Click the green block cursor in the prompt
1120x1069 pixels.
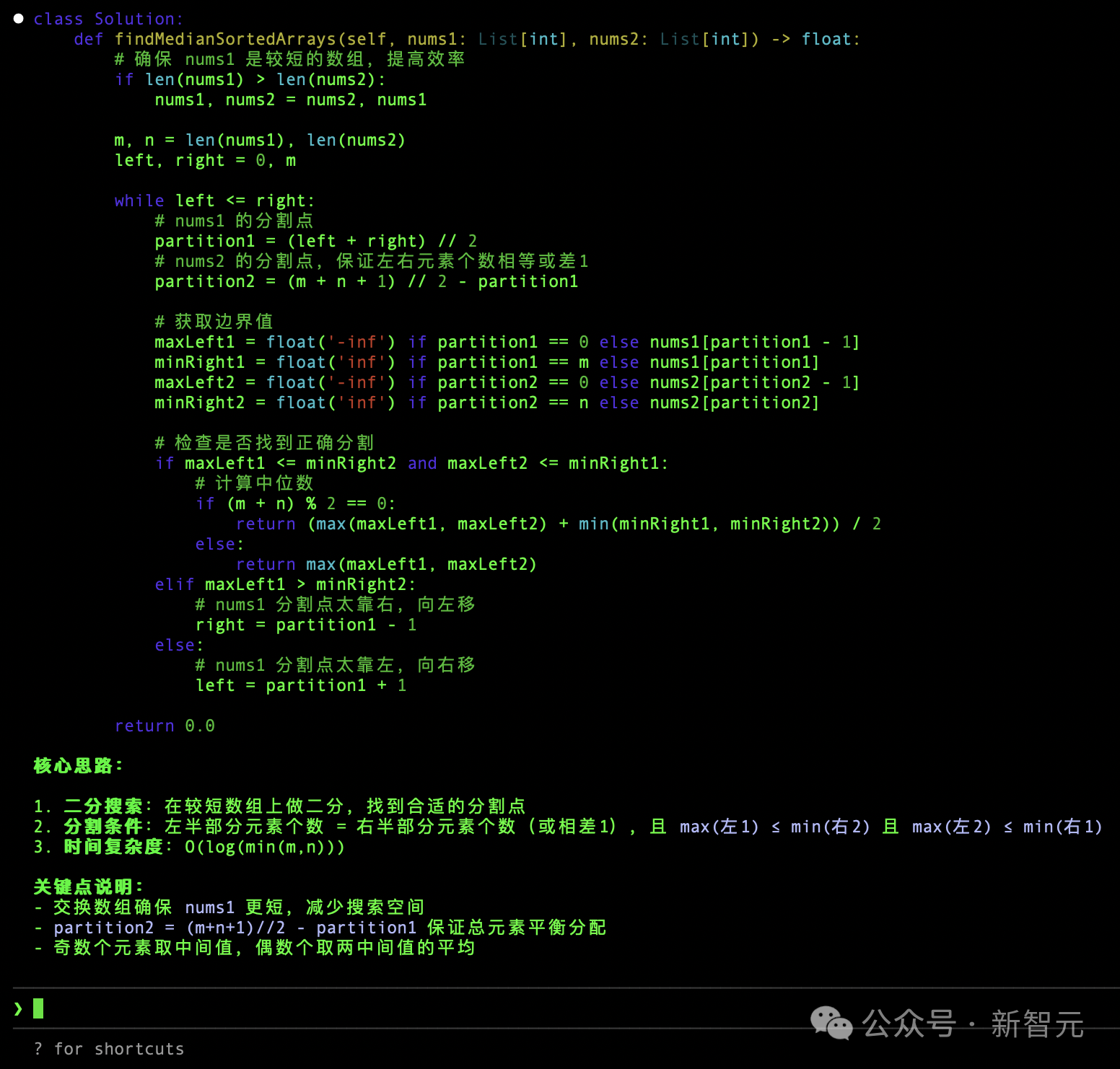[38, 1008]
